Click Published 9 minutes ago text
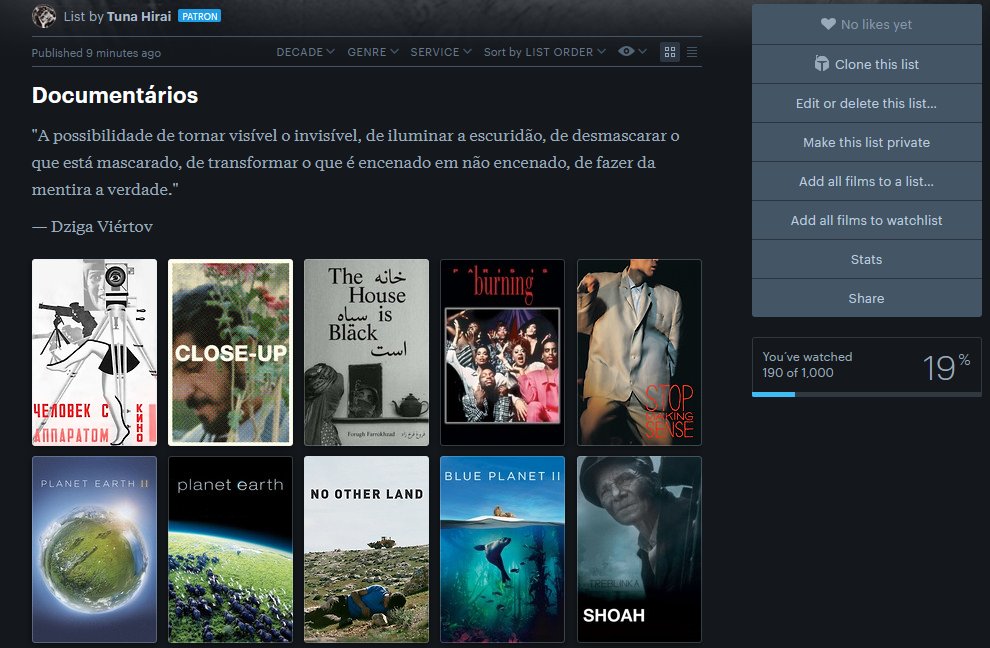The height and width of the screenshot is (648, 990). pos(96,53)
